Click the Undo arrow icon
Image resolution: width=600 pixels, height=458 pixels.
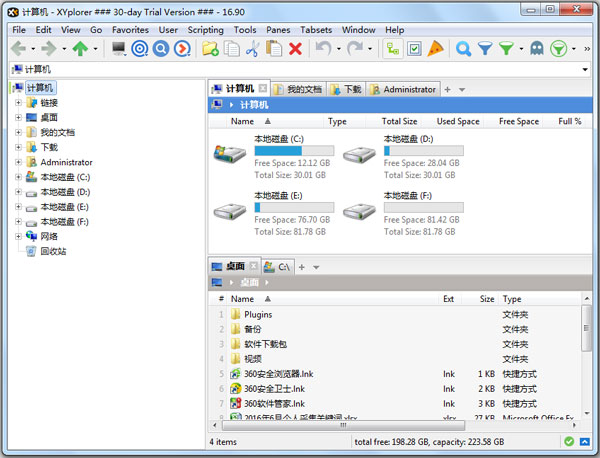[x=322, y=48]
